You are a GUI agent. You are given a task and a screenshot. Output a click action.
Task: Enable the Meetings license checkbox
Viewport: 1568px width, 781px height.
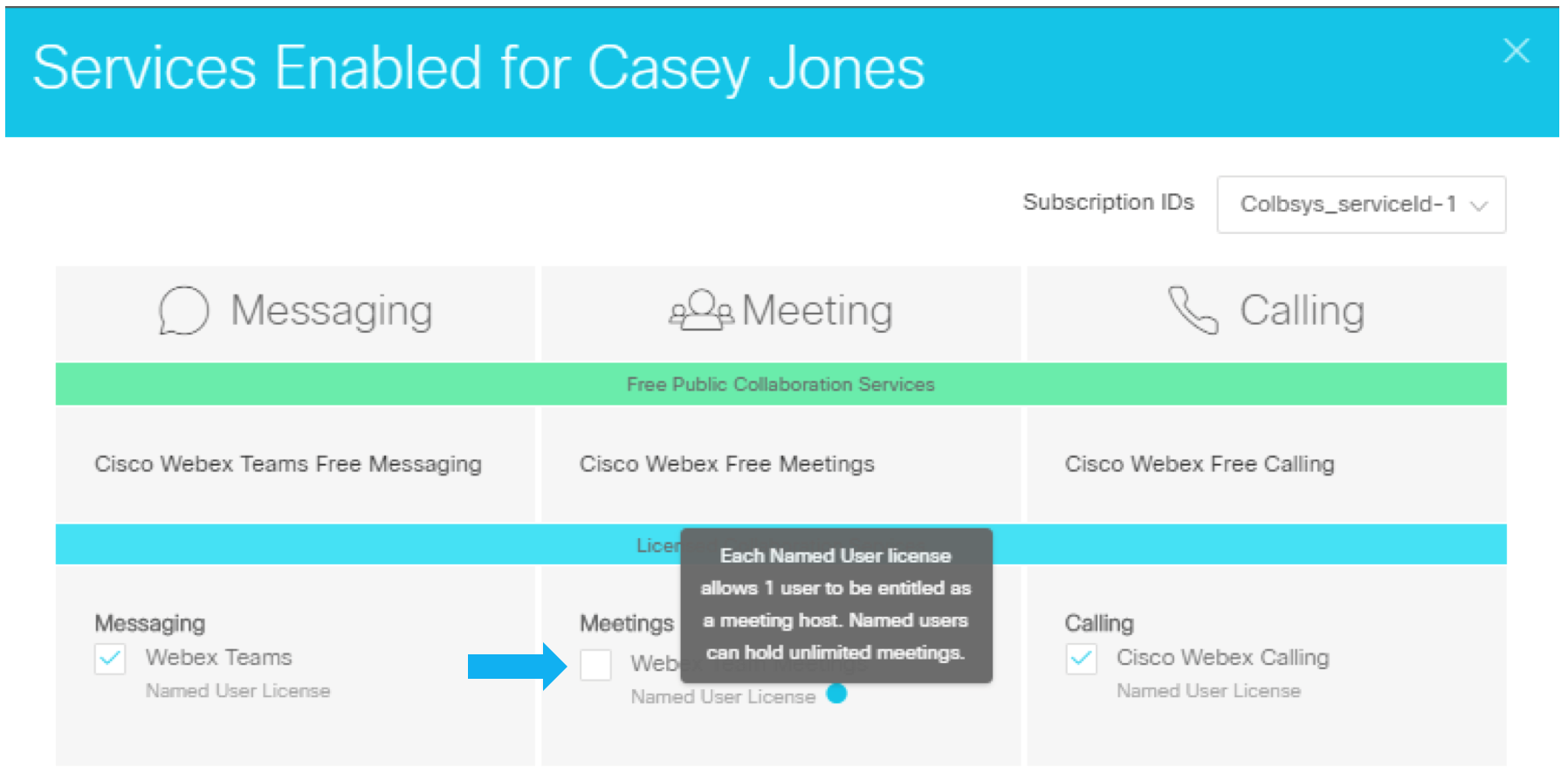pos(596,665)
